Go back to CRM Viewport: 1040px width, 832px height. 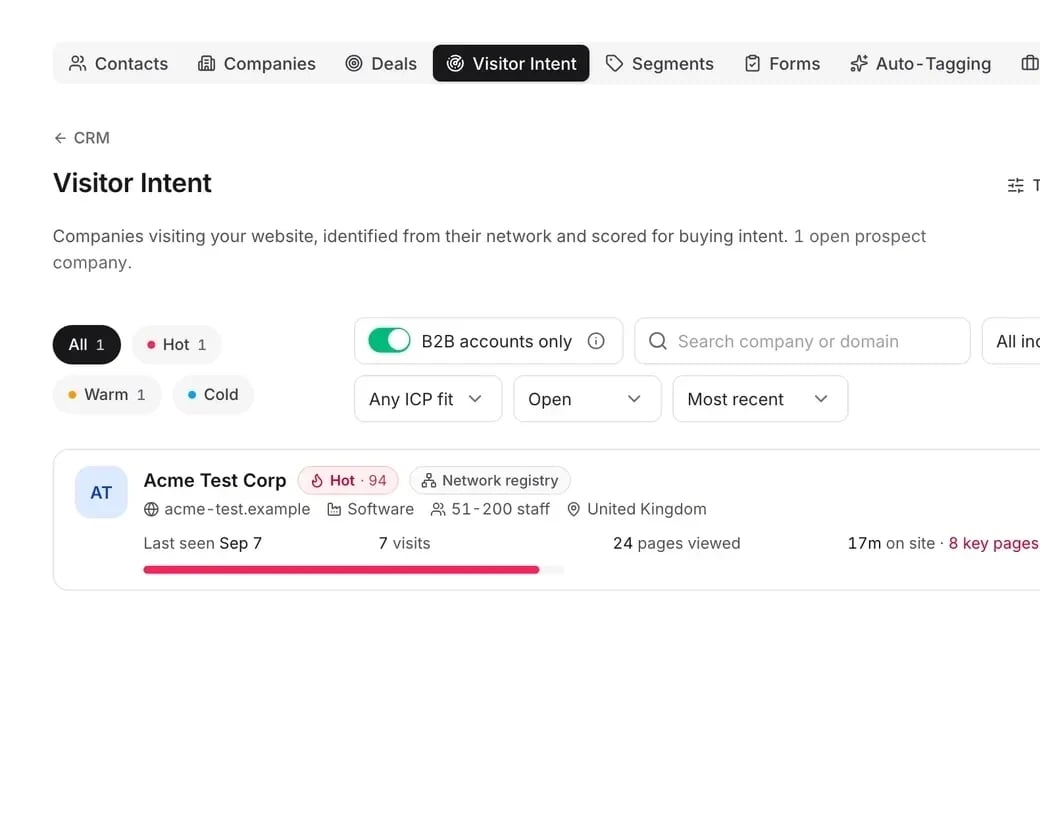point(82,138)
